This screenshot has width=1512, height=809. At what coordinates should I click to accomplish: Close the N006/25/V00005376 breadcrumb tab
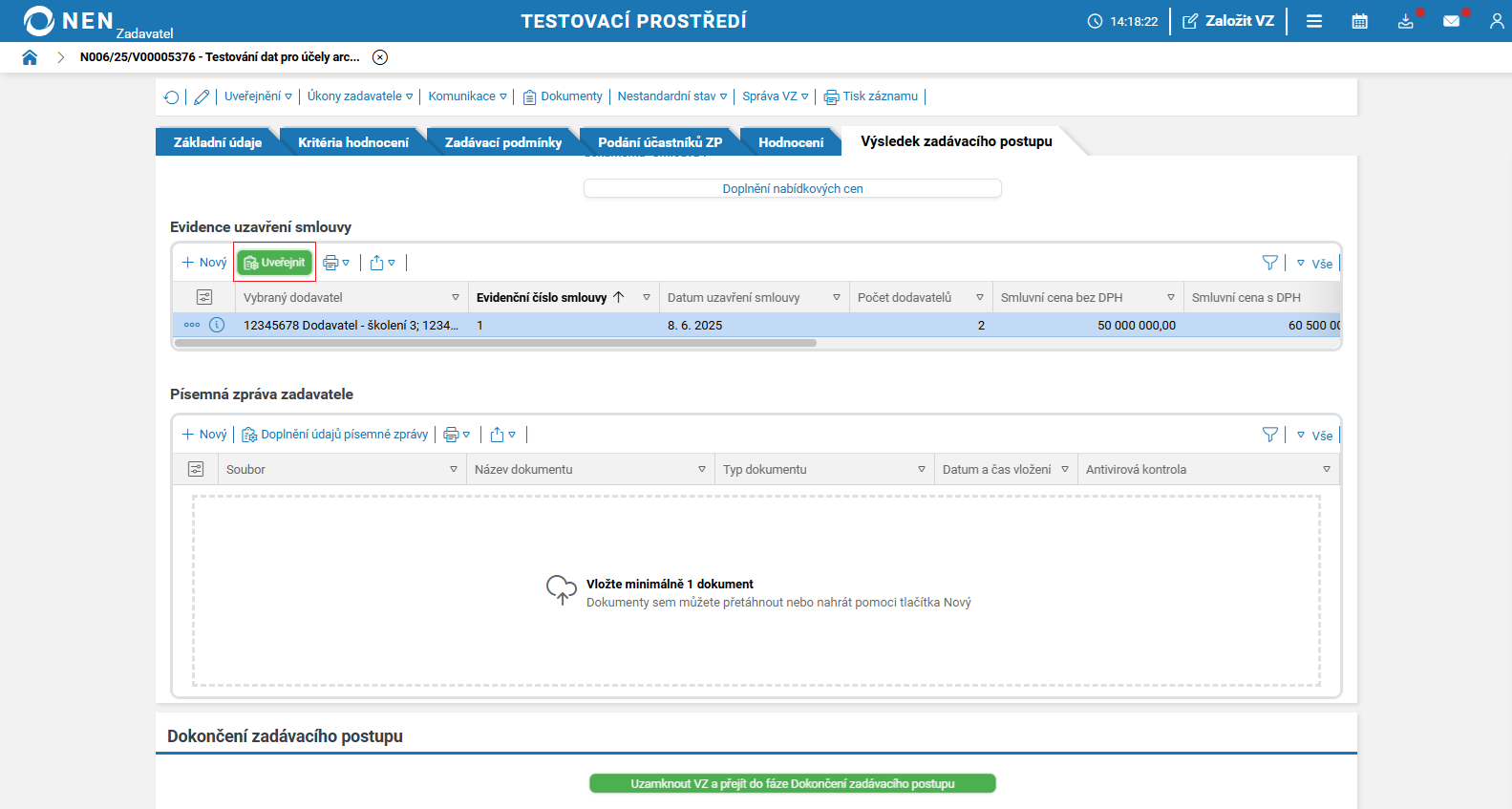(x=380, y=57)
